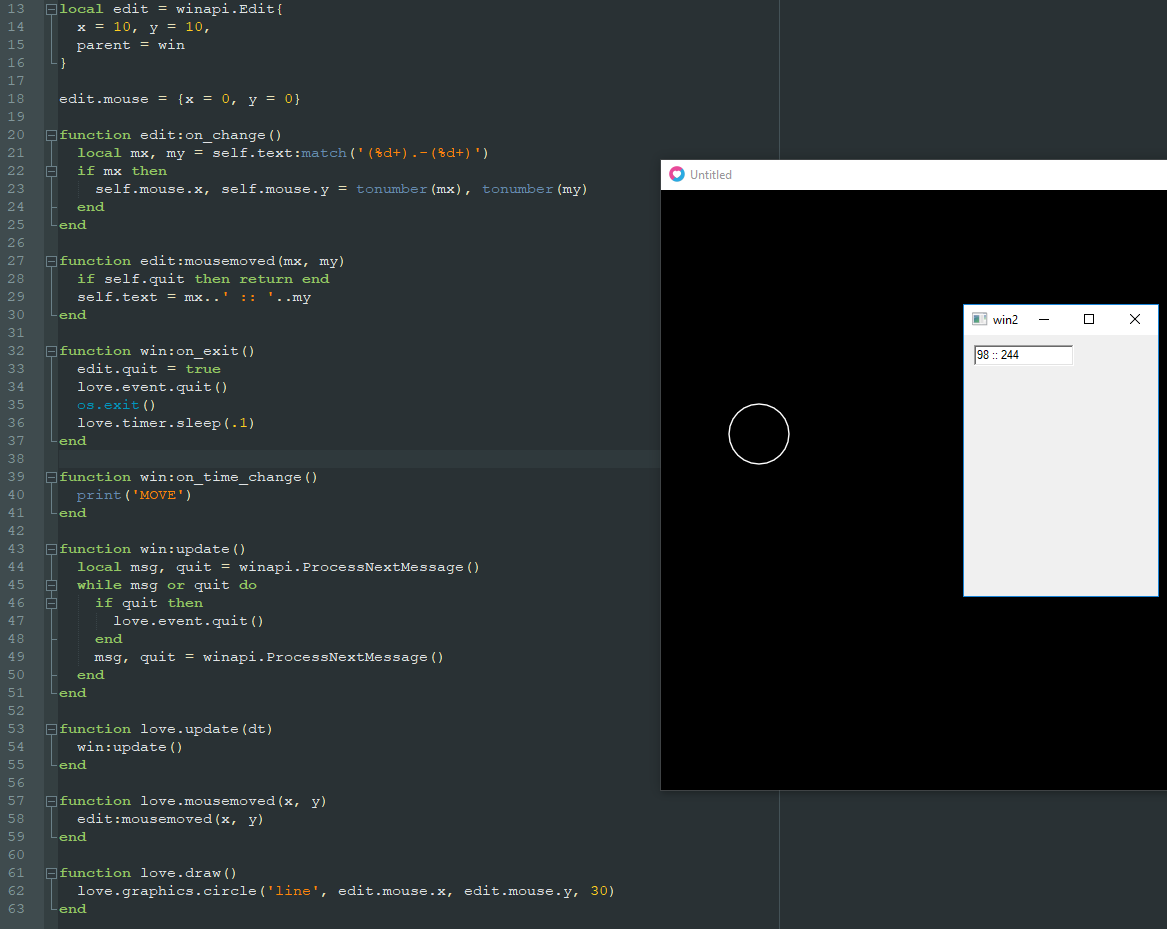Close the win2 window
The width and height of the screenshot is (1167, 929).
(1135, 319)
